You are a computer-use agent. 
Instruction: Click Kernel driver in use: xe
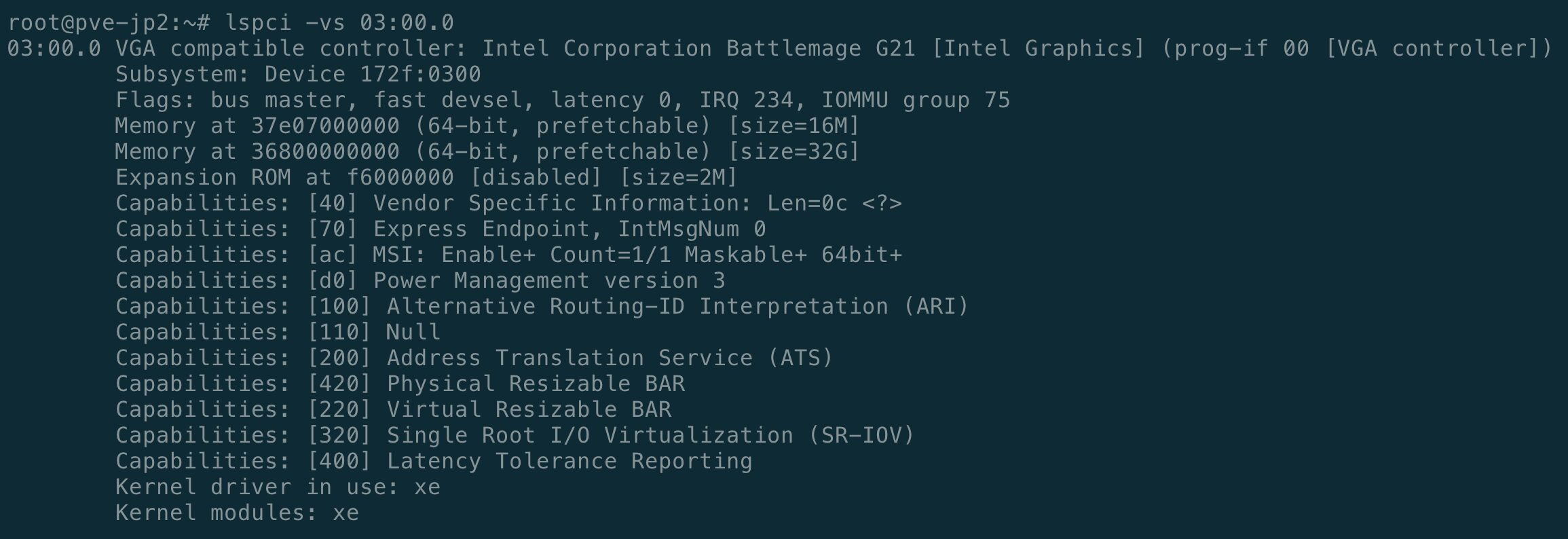[278, 487]
